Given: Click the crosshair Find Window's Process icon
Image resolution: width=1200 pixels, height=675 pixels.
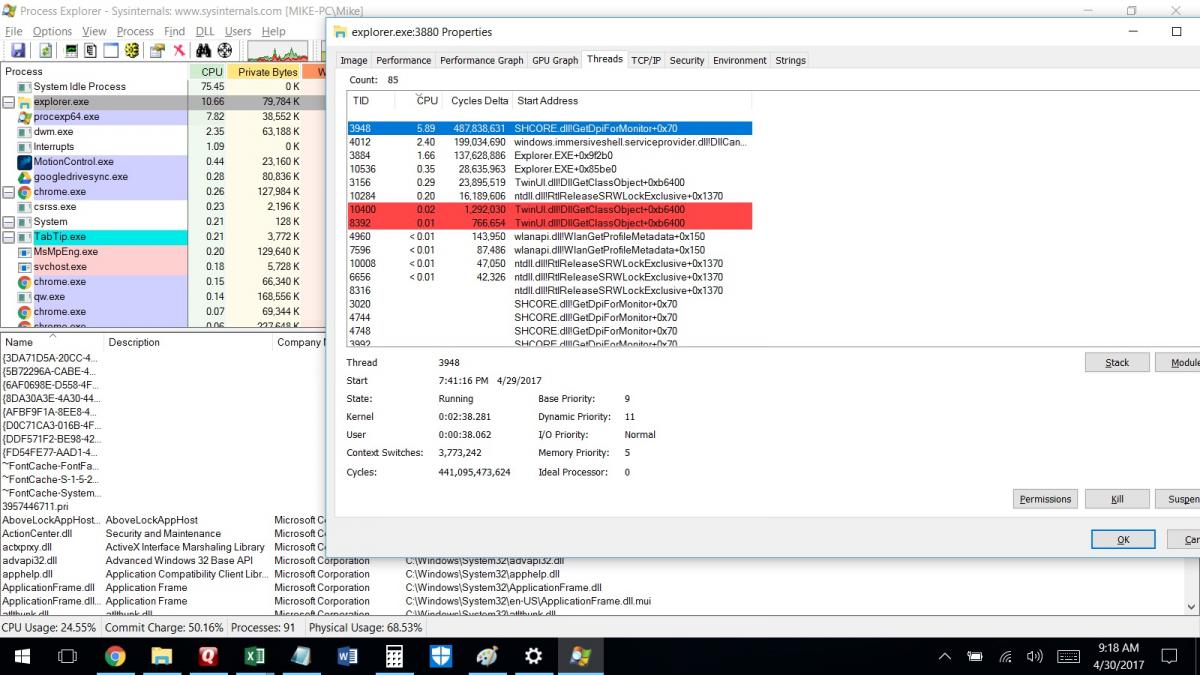Looking at the screenshot, I should (225, 51).
